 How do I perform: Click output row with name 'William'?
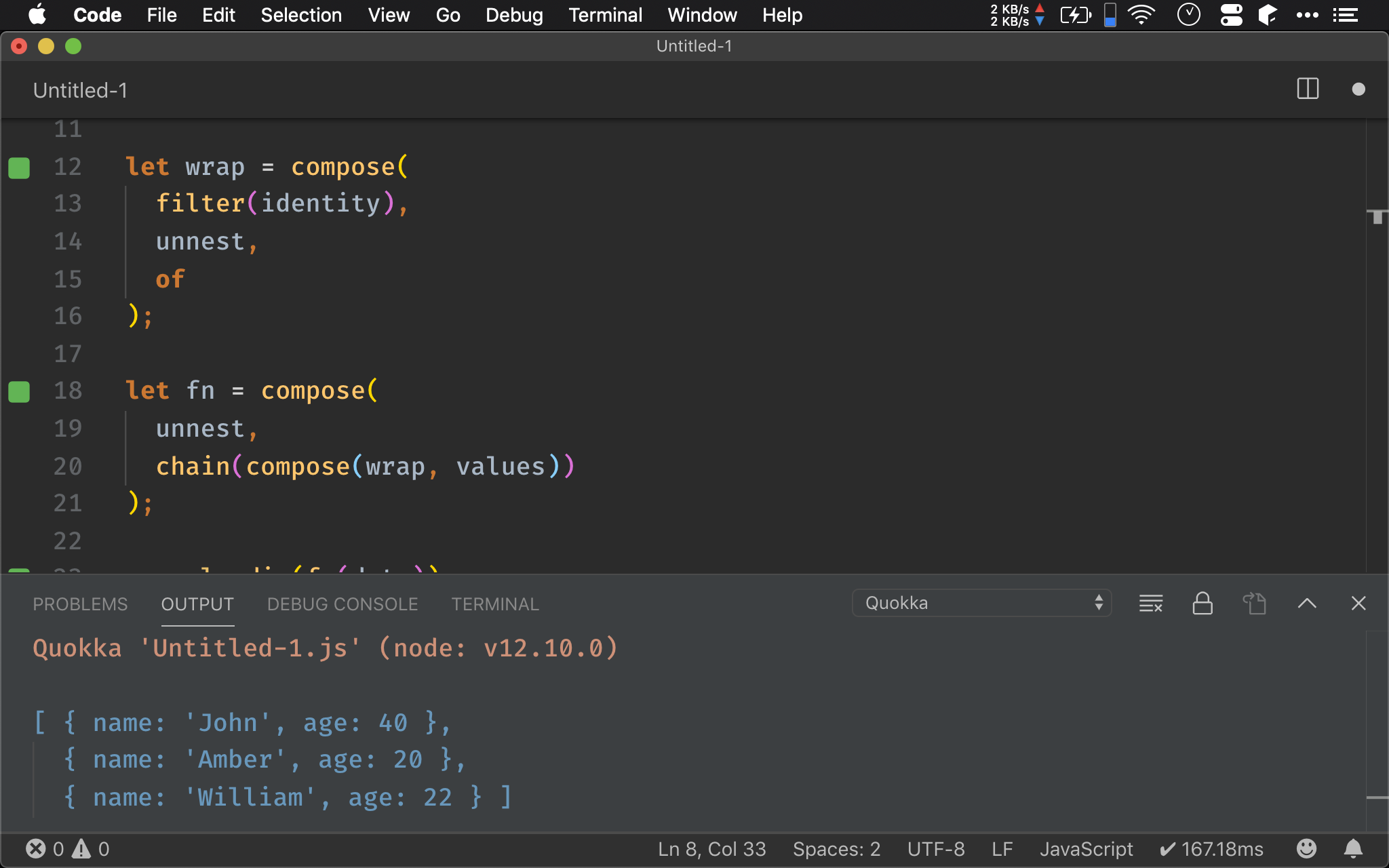[x=287, y=797]
